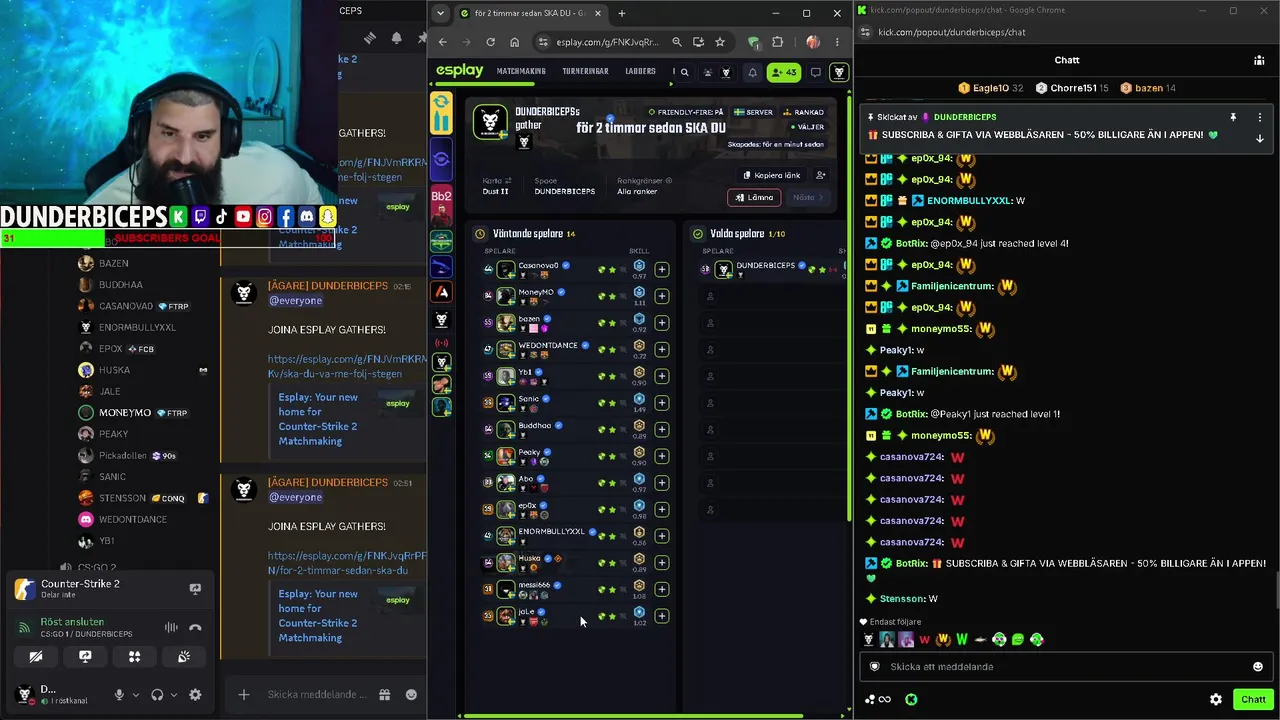This screenshot has width=1280, height=720.
Task: Expand Discord headphone output options arrow
Action: pyautogui.click(x=173, y=695)
